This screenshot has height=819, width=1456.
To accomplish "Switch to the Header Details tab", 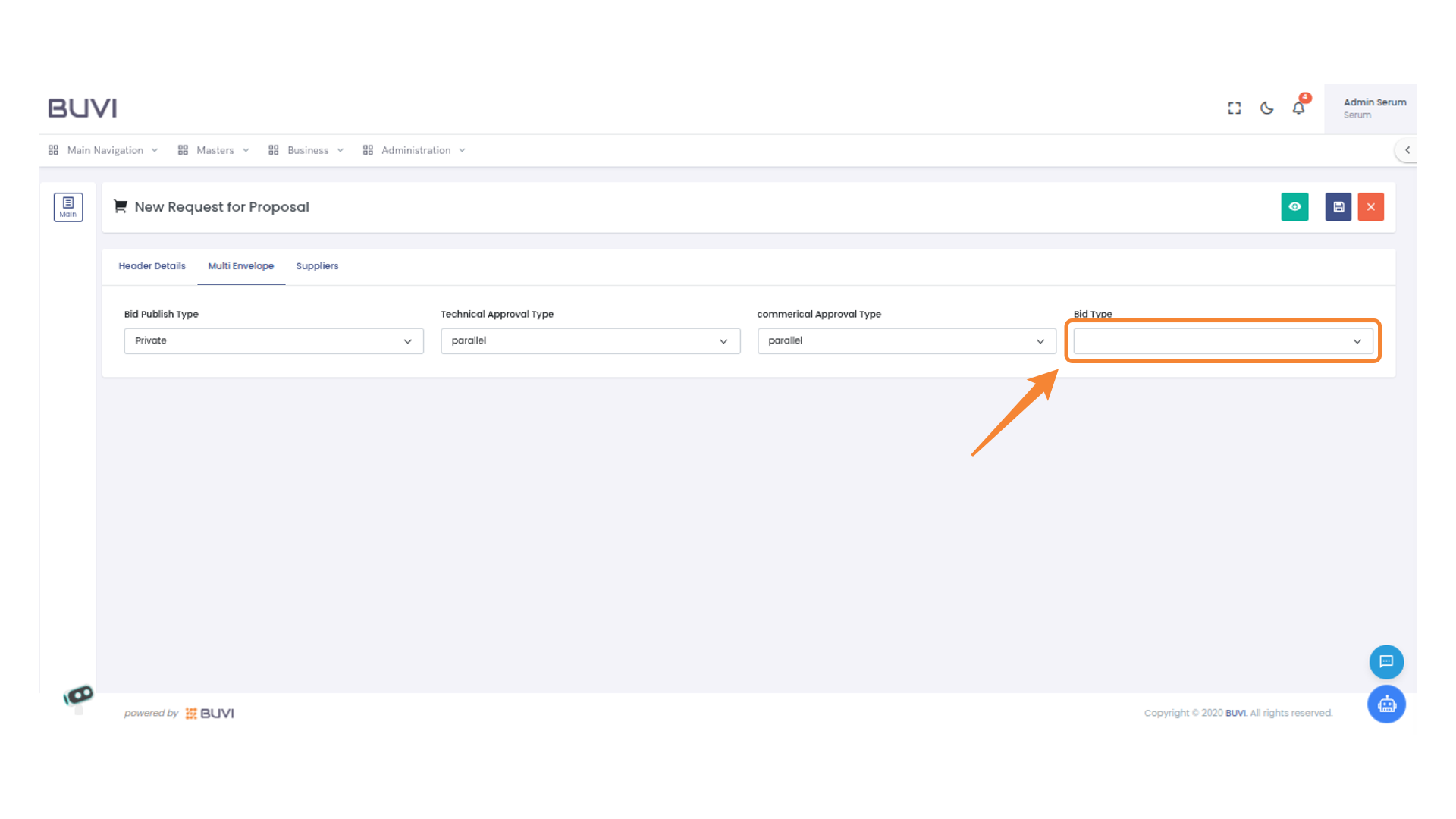I will [152, 266].
